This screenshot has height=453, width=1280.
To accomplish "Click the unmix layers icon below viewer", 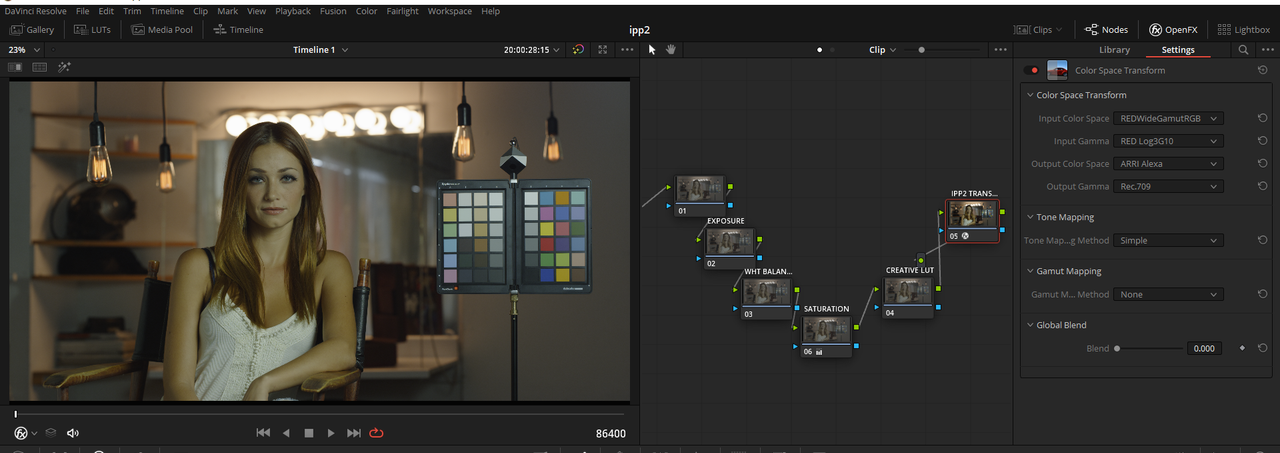I will (51, 433).
